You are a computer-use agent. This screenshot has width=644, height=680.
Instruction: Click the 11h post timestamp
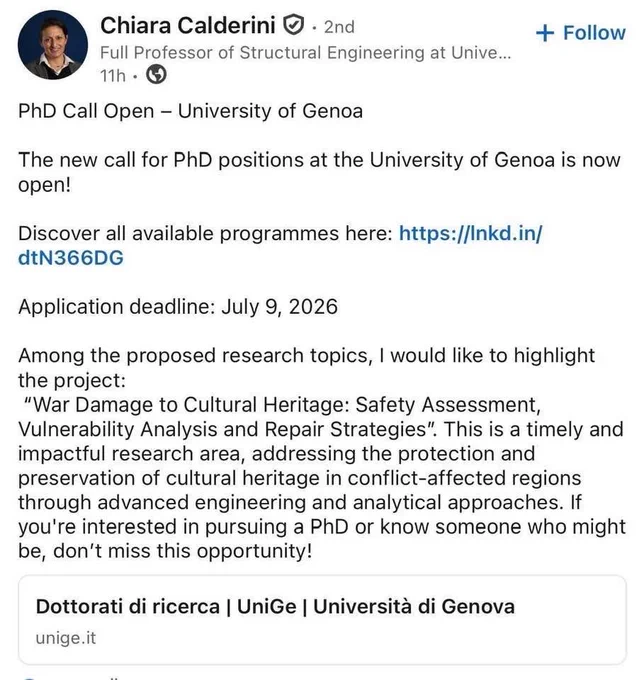(x=113, y=76)
